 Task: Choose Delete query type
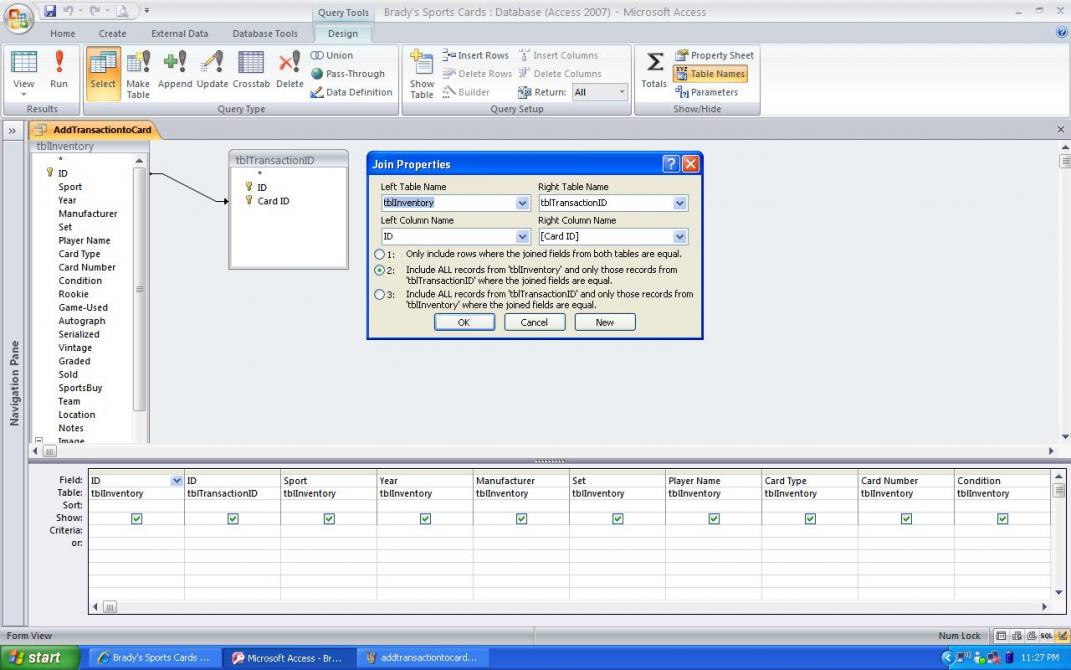click(x=290, y=70)
